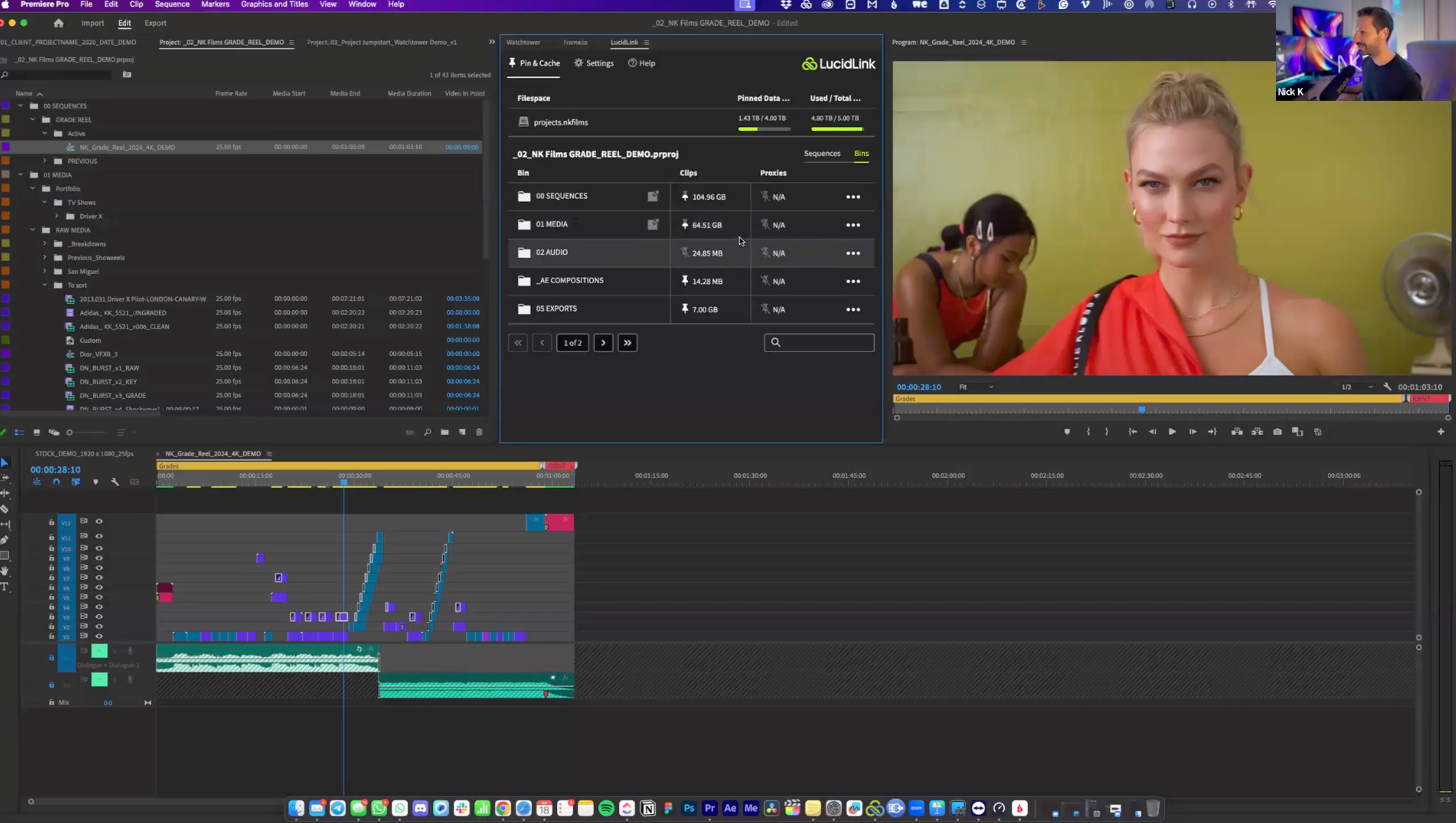Open Premiere Pro from the dock

pos(709,808)
